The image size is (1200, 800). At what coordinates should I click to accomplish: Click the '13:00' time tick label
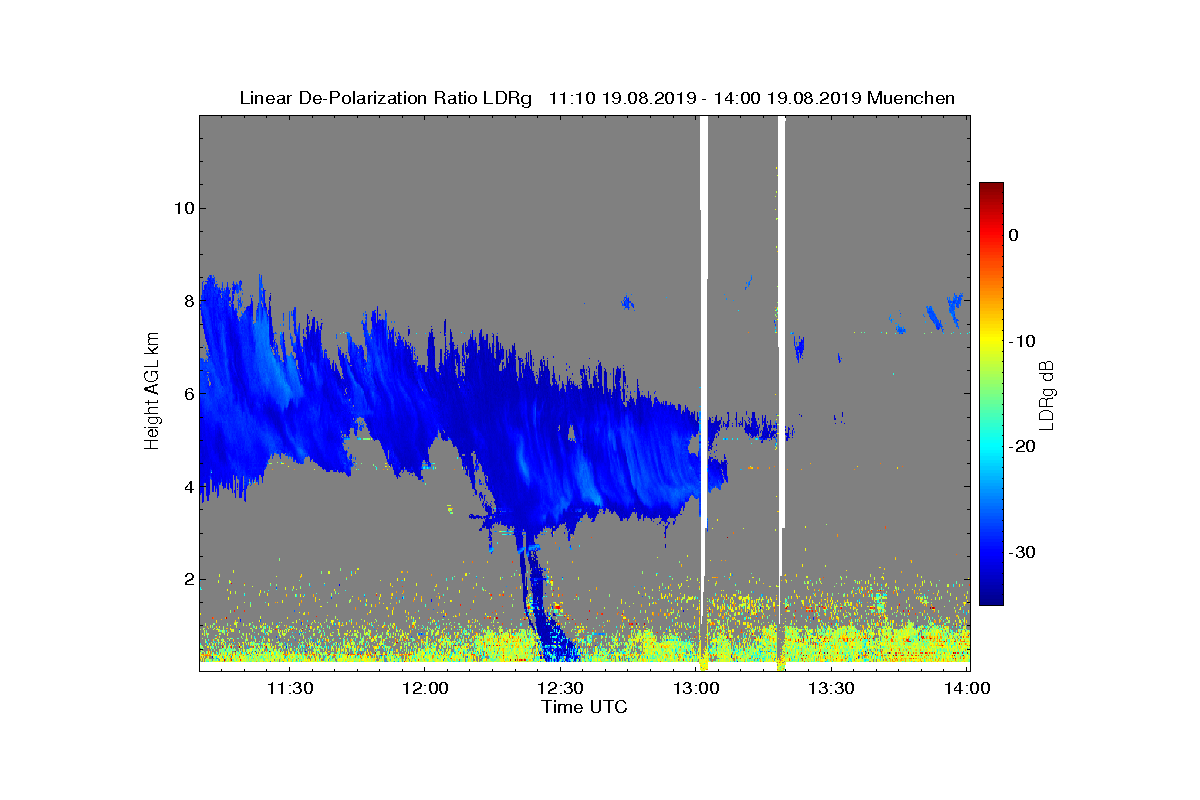point(696,689)
